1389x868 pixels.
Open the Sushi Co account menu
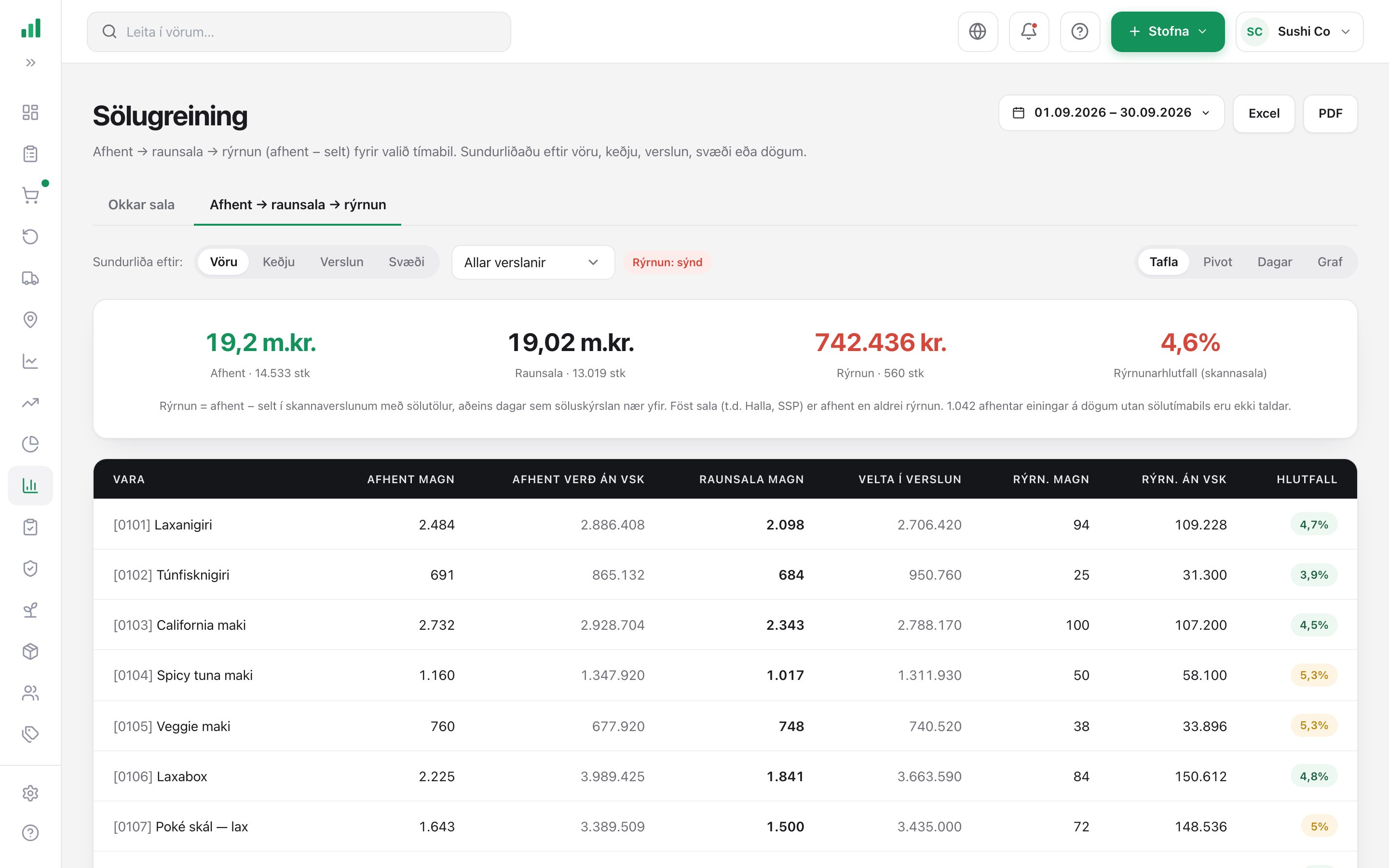(1299, 31)
